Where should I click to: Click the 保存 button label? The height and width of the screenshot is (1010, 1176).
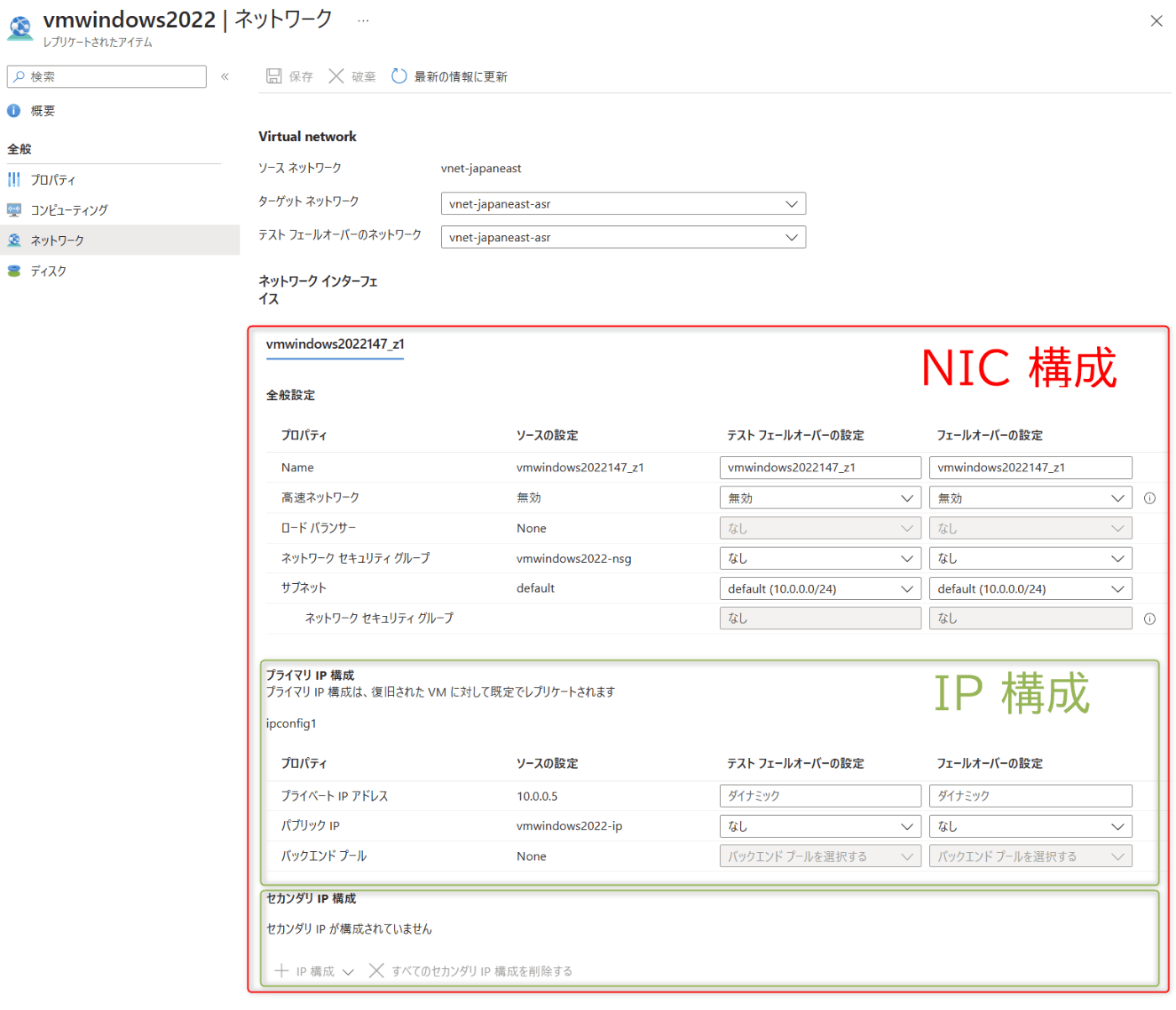301,76
